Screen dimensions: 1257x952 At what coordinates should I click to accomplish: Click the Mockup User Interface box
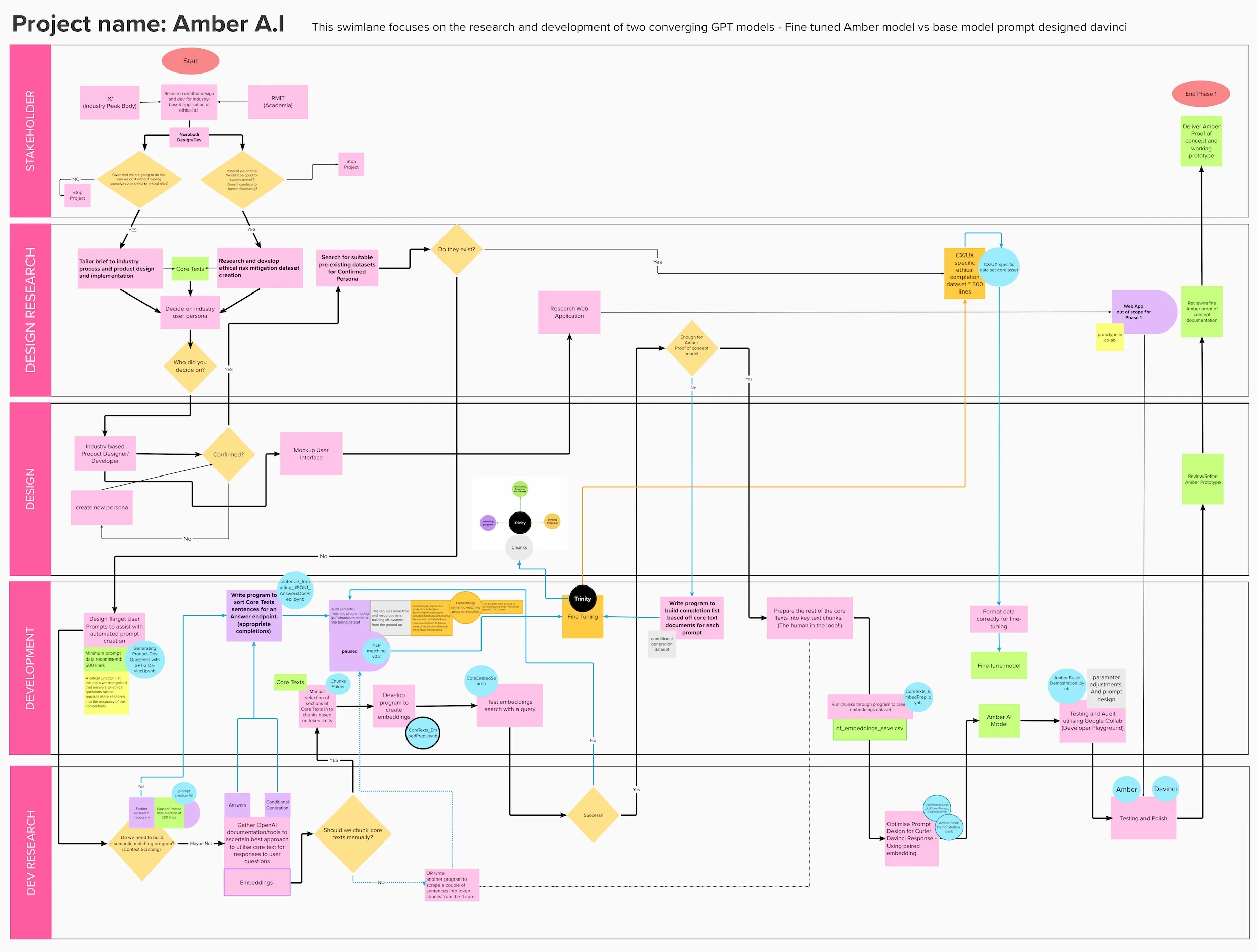coord(311,454)
